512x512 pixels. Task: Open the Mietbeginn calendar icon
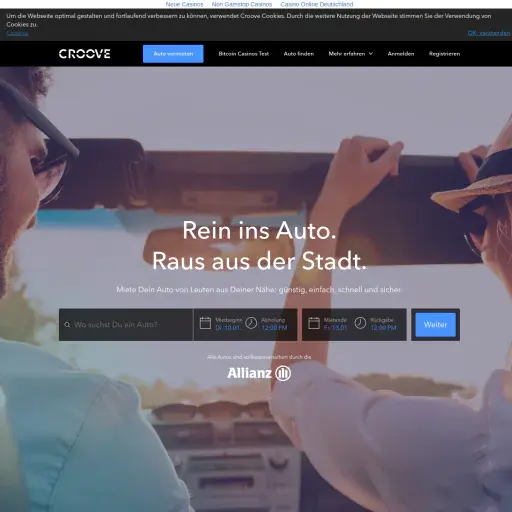point(205,323)
